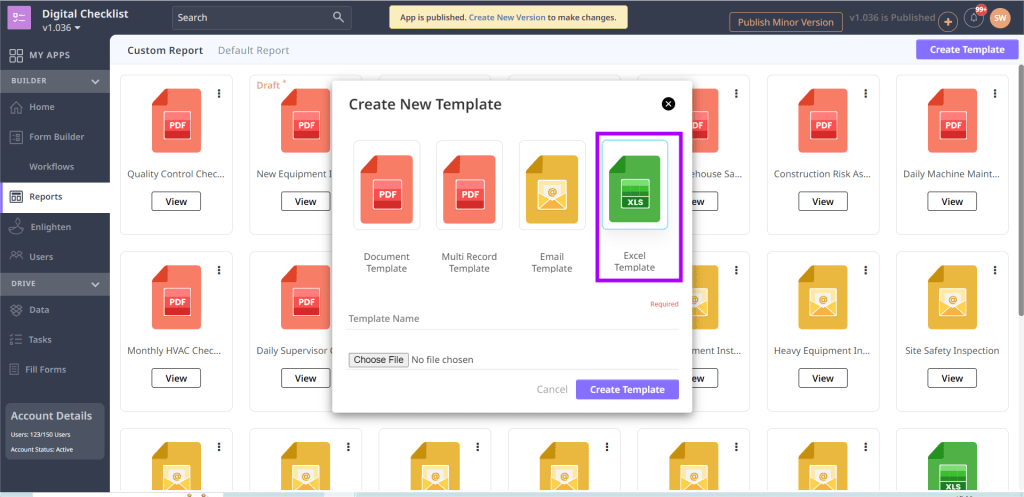Image resolution: width=1024 pixels, height=497 pixels.
Task: Close the Create New Template dialog
Action: coord(668,104)
